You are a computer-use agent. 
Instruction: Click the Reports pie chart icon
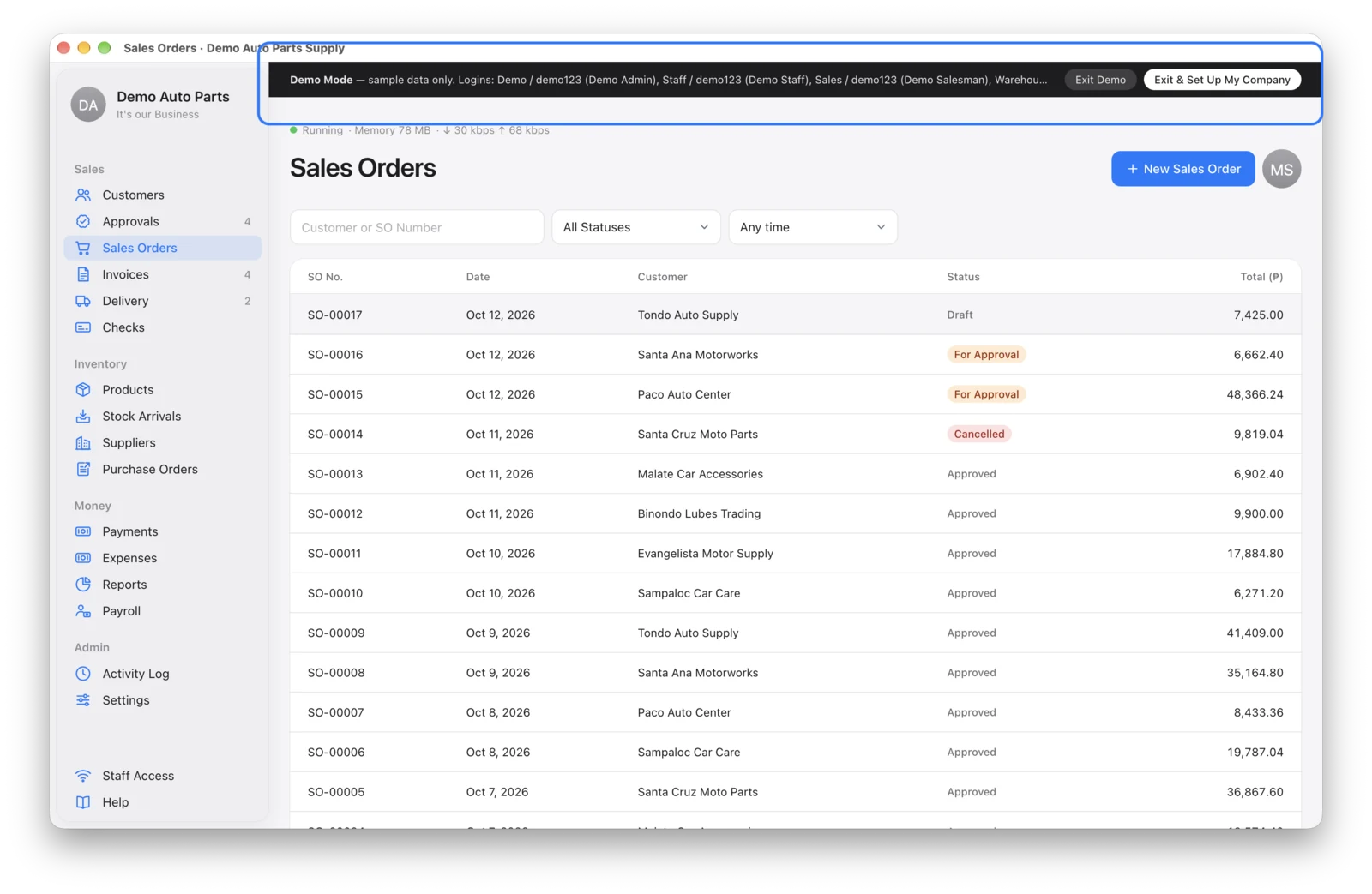[x=83, y=585]
